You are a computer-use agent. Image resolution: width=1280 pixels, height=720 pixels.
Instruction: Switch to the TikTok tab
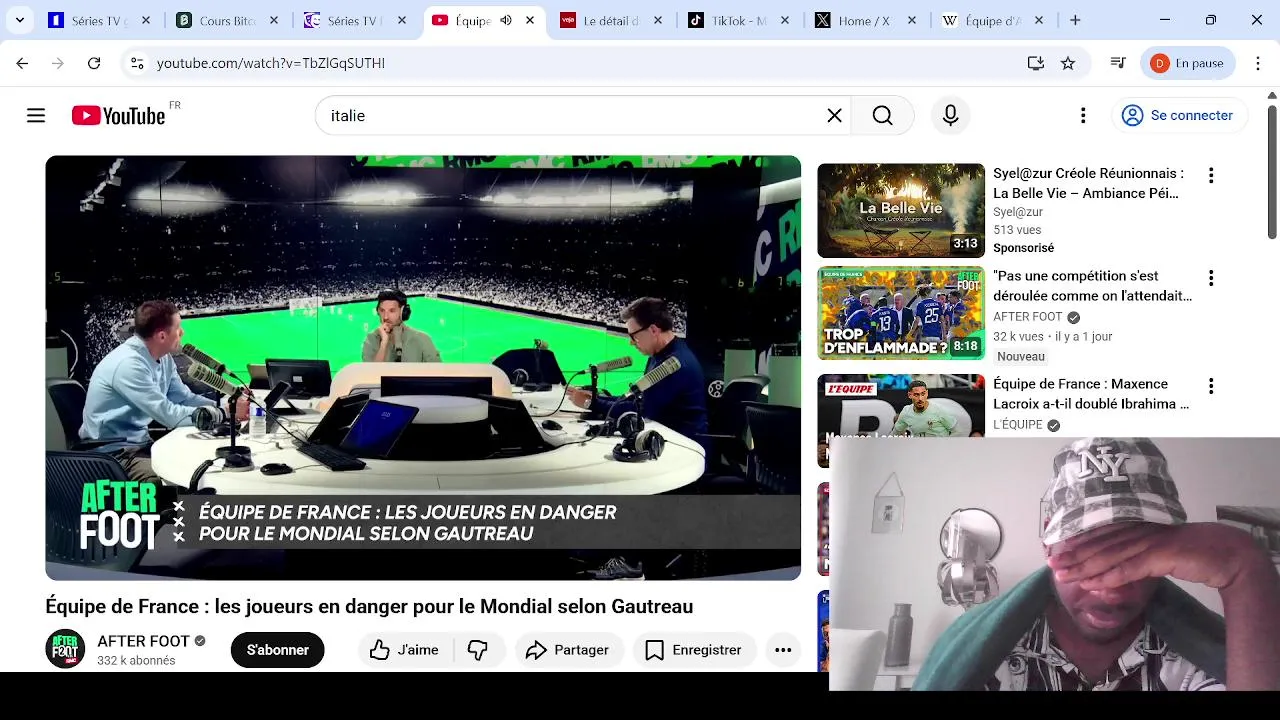(x=740, y=20)
